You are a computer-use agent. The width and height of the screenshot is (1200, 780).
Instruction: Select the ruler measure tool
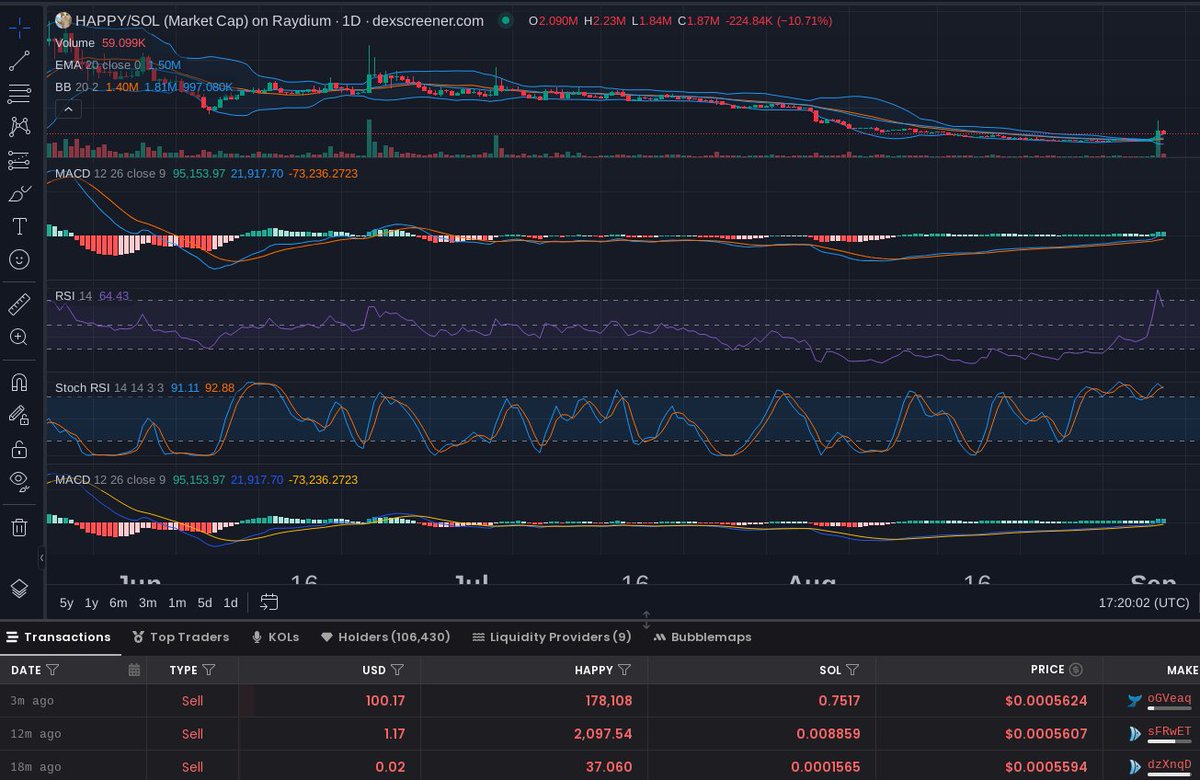19,304
